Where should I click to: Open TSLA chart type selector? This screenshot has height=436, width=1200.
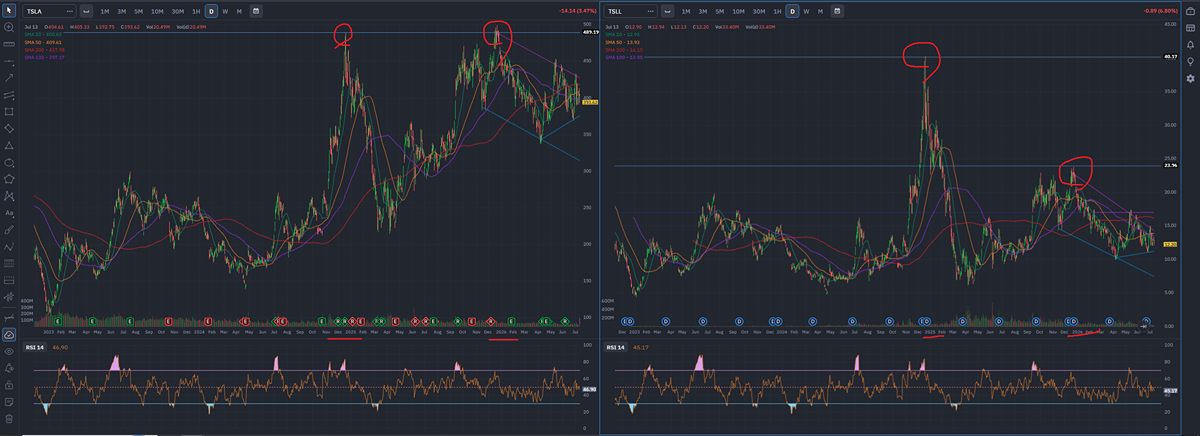pyautogui.click(x=87, y=11)
